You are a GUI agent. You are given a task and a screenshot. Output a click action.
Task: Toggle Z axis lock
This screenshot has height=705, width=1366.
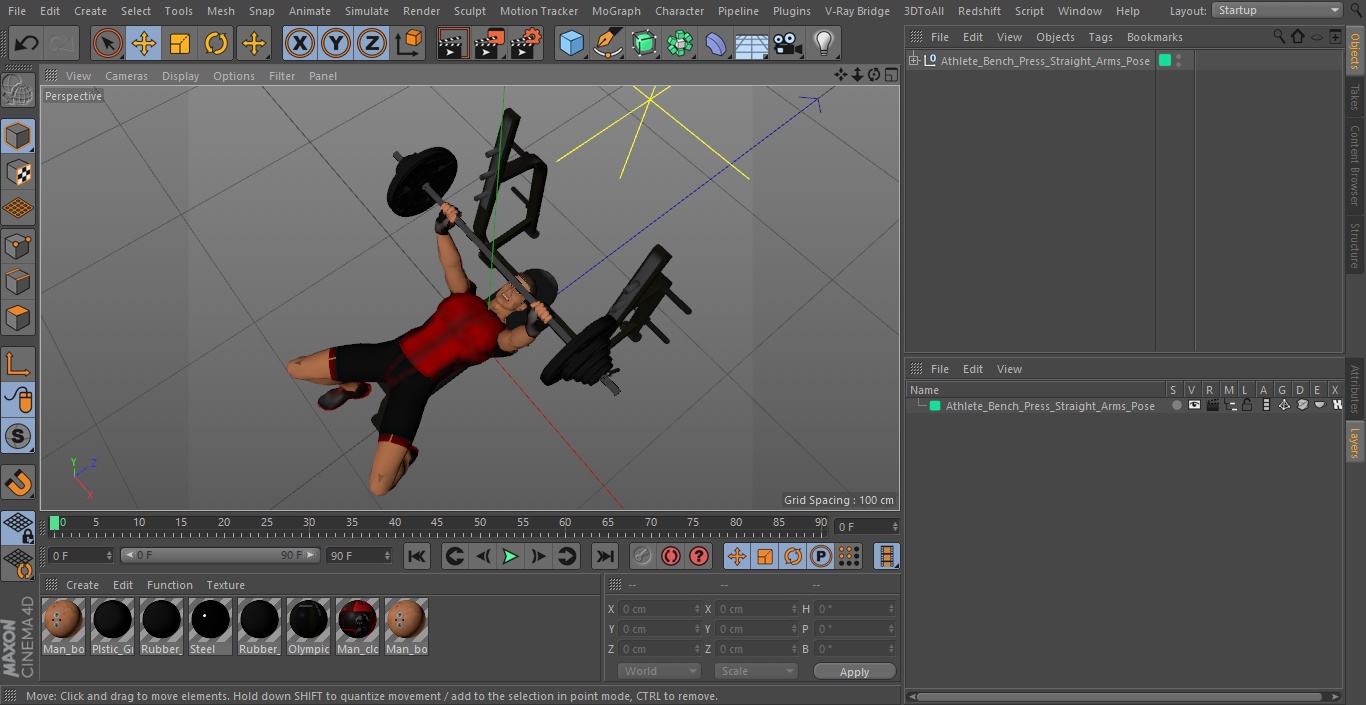pos(372,44)
